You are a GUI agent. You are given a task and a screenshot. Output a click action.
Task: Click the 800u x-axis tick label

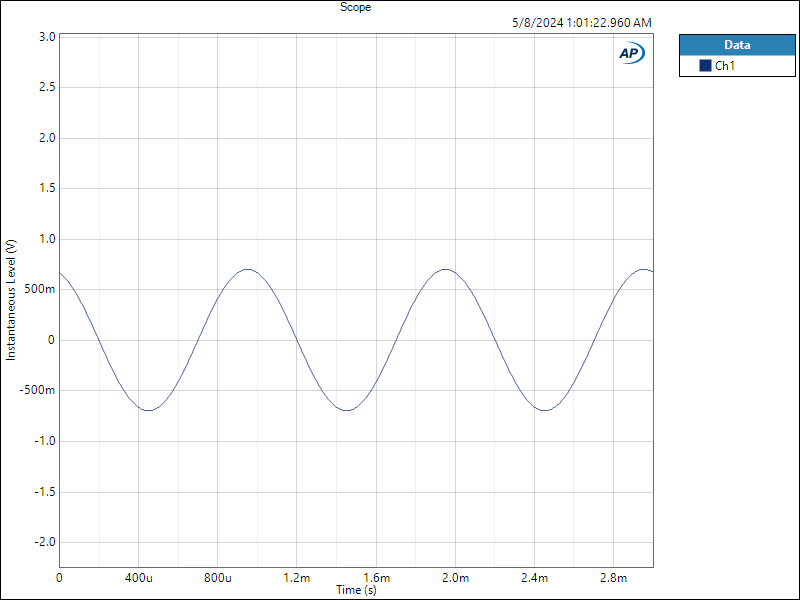217,578
